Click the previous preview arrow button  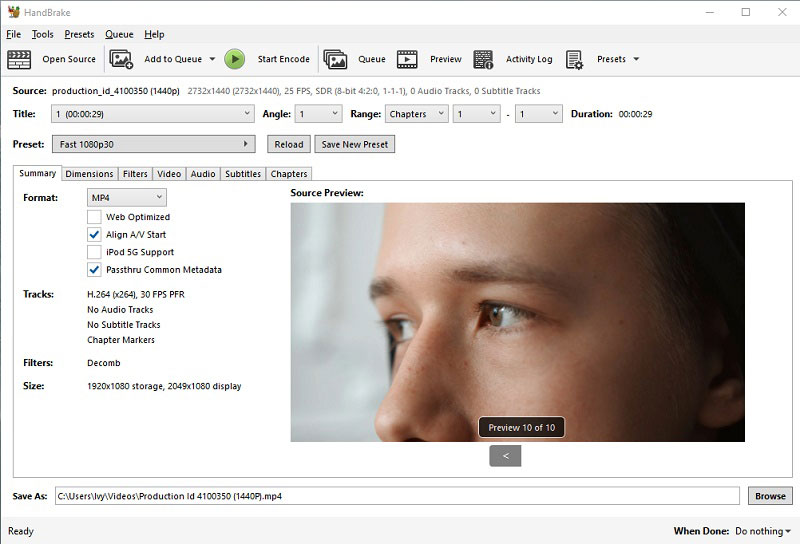point(505,456)
